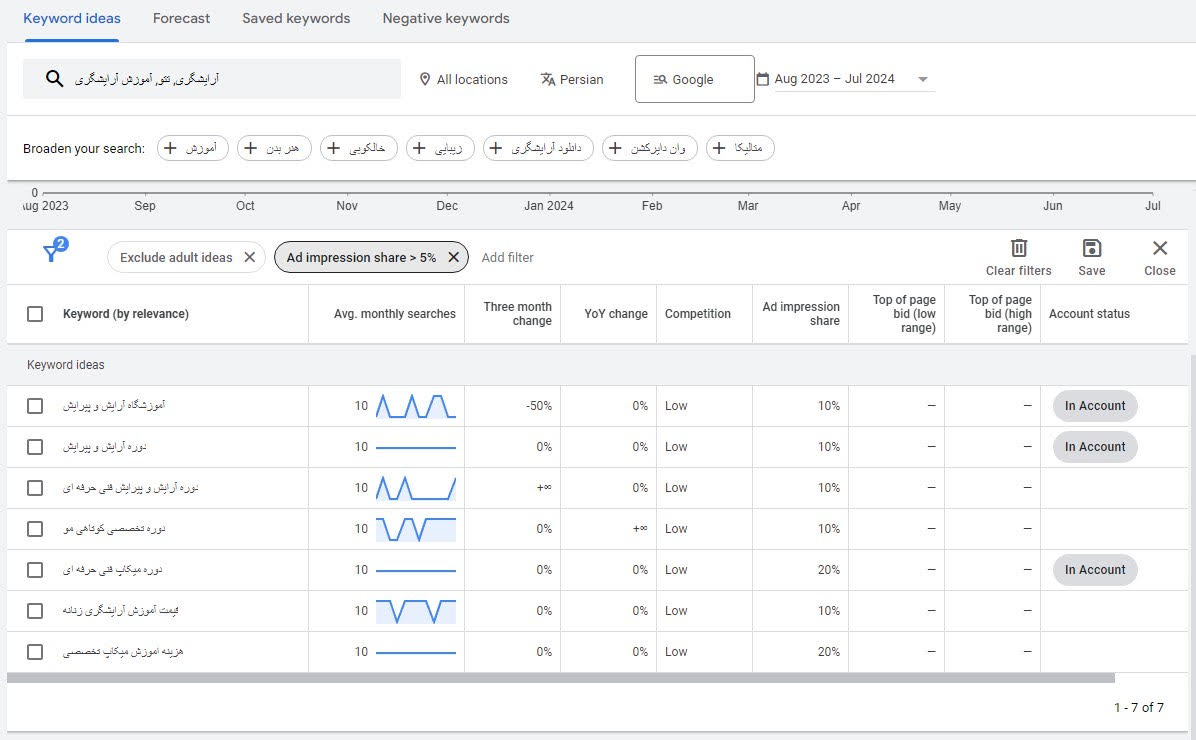The width and height of the screenshot is (1196, 740).
Task: Switch to the Keyword ideas tab
Action: (72, 18)
